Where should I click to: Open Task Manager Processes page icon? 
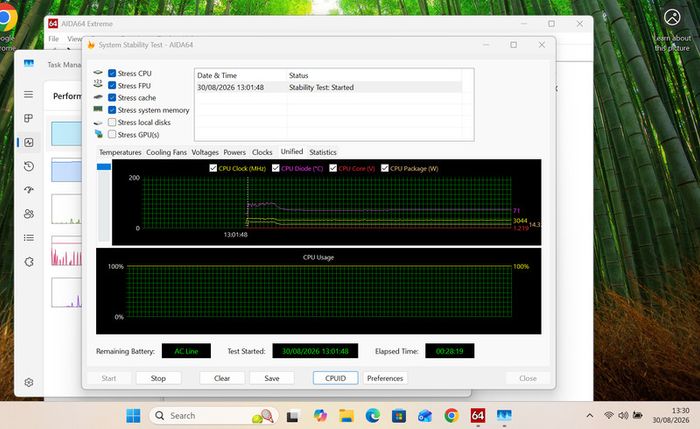[x=29, y=118]
